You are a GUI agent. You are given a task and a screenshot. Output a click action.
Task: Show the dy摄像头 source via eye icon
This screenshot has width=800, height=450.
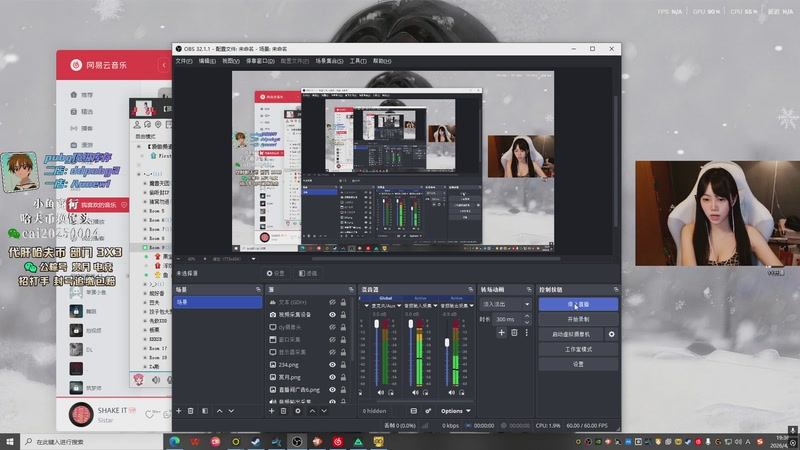point(332,327)
